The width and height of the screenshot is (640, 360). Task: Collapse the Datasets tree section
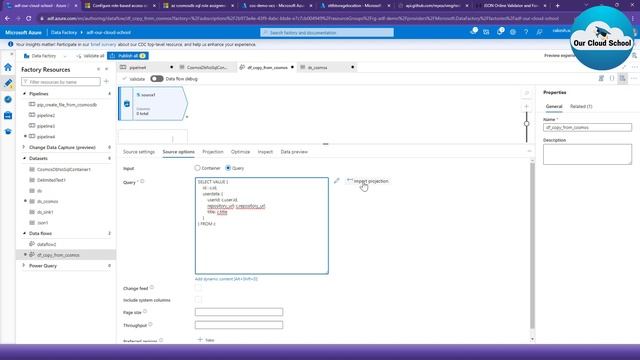(x=24, y=158)
